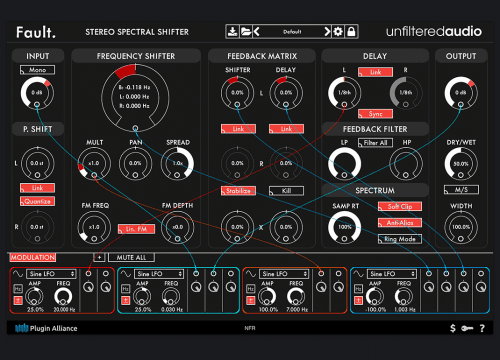This screenshot has width=500, height=360.
Task: Open Sine LFO dropdown on 7.000 Hz modulator
Action: tap(284, 274)
